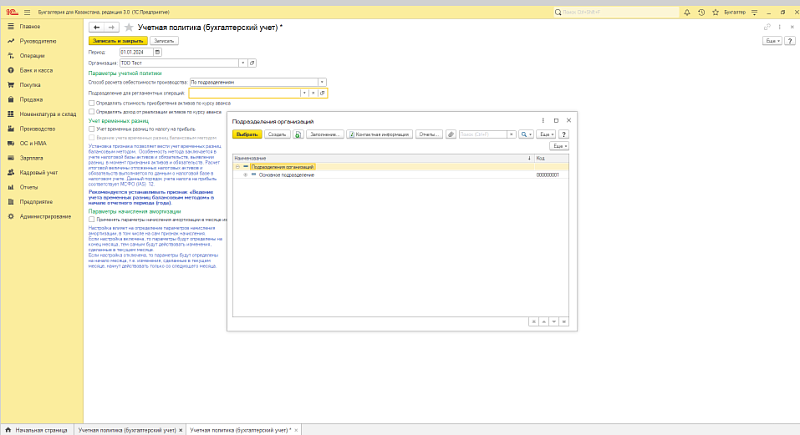This screenshot has width=800, height=435.
Task: Click the back arrow navigation button
Action: click(95, 27)
